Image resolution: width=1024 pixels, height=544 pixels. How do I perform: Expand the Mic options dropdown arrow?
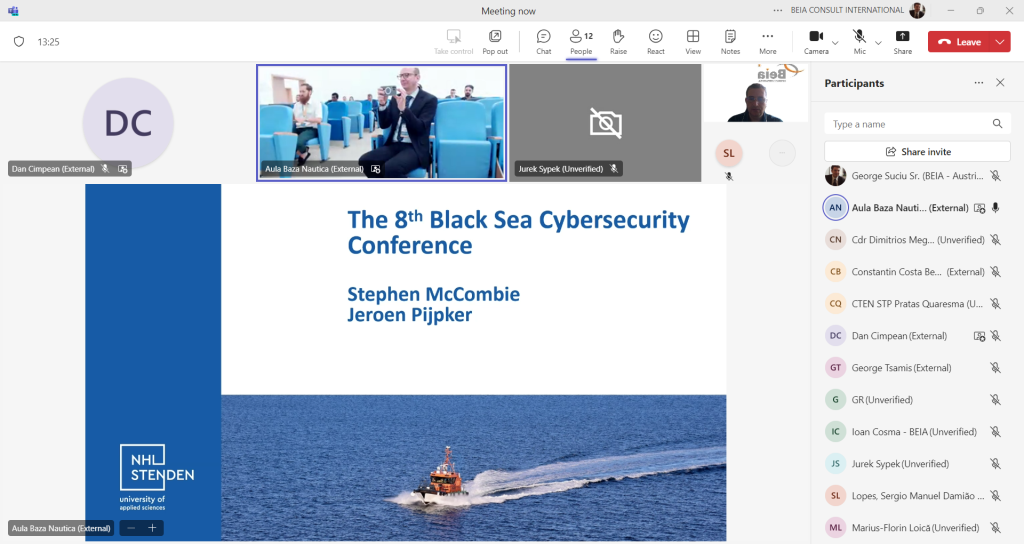click(878, 42)
